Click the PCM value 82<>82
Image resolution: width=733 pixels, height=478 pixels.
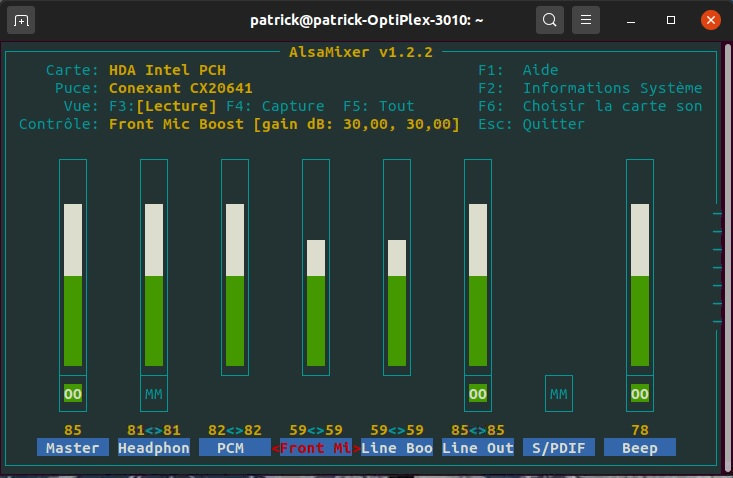[x=235, y=430]
